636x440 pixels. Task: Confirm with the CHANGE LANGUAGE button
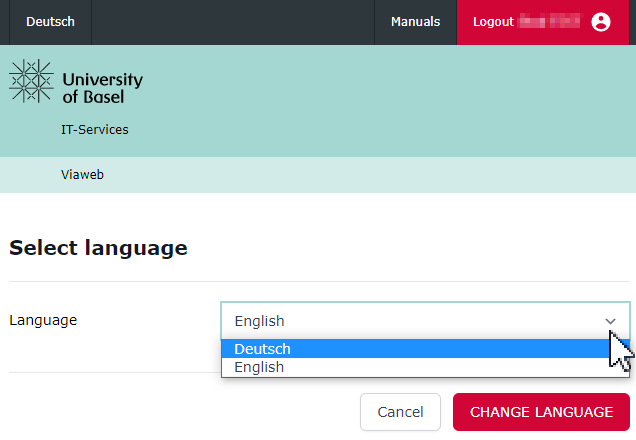[x=541, y=412]
